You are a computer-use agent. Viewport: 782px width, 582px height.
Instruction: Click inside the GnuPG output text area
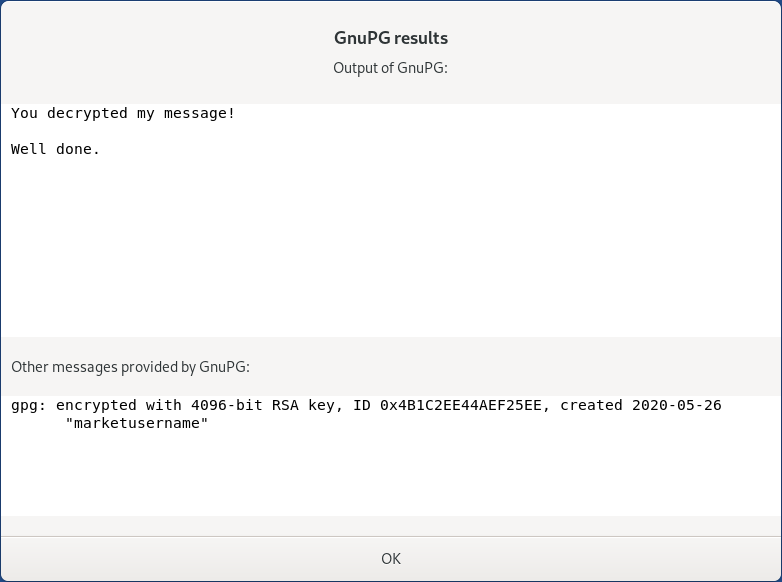(391, 239)
